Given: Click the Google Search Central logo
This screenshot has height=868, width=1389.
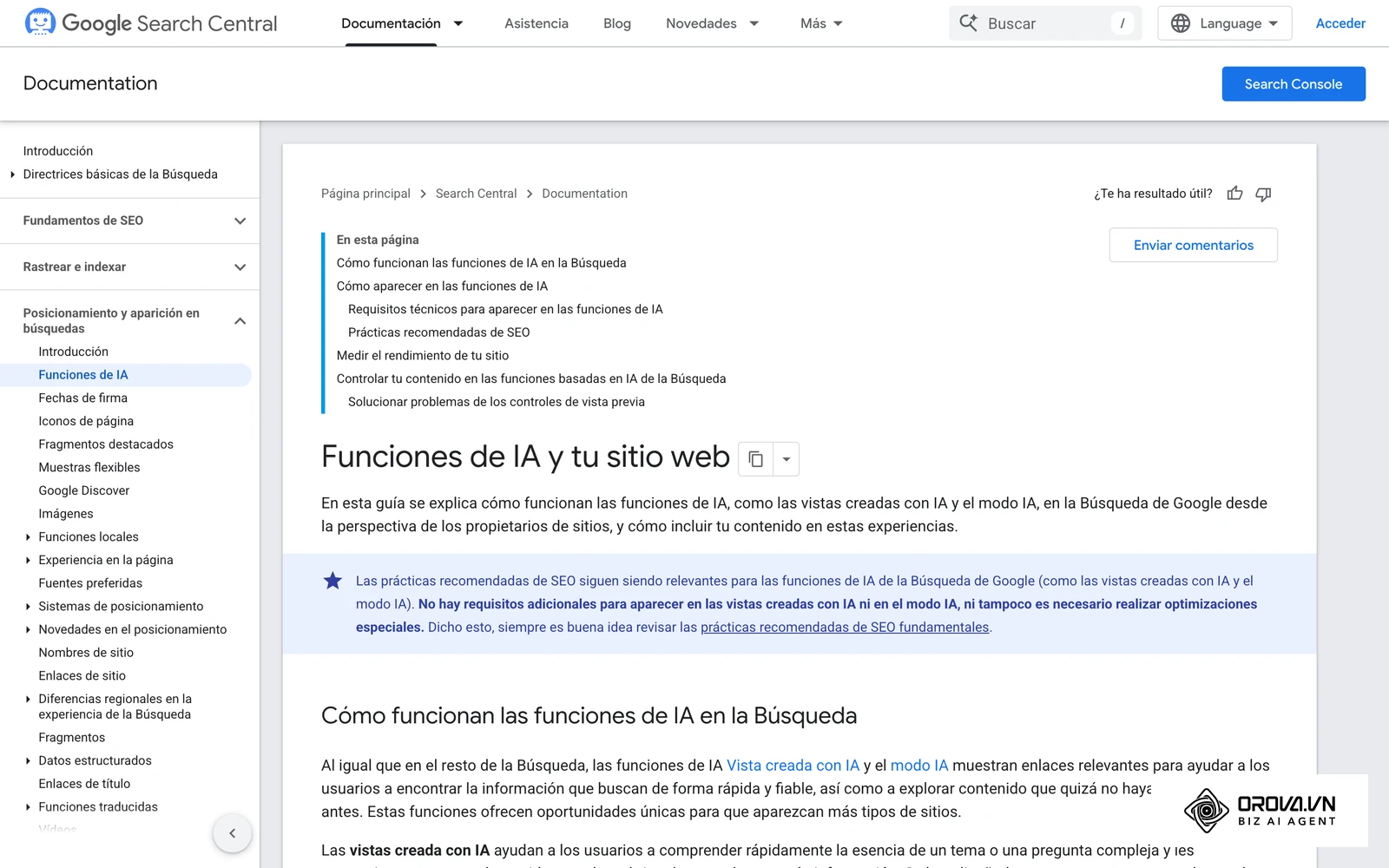Looking at the screenshot, I should 151,23.
